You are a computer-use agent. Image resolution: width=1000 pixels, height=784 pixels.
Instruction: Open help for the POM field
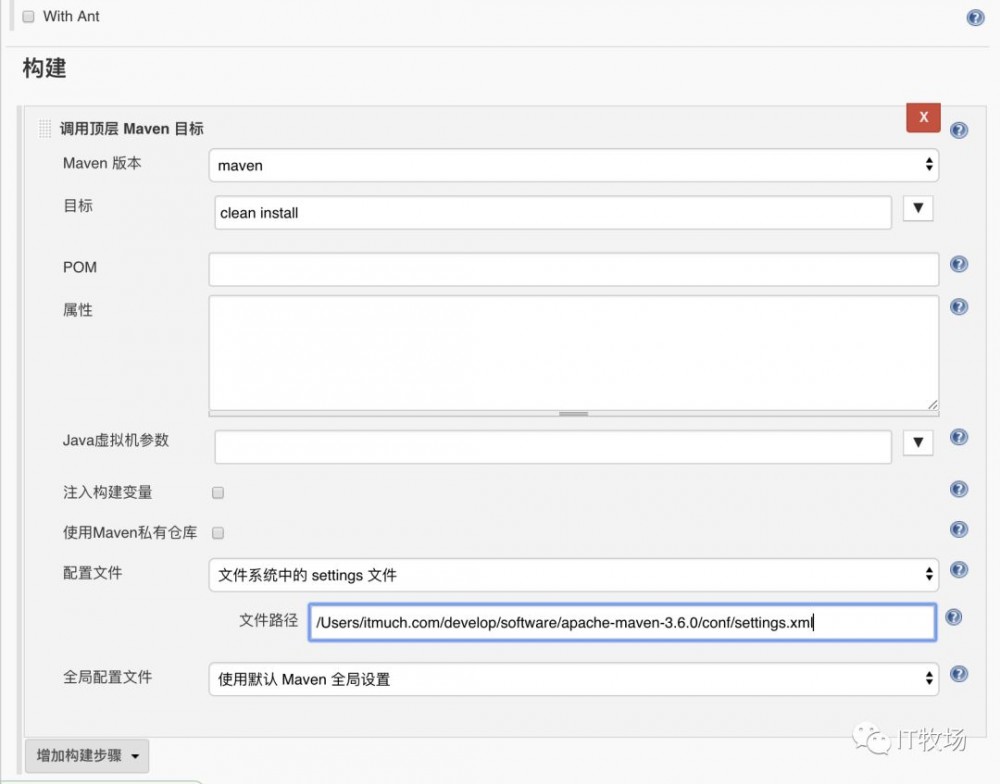tap(958, 264)
